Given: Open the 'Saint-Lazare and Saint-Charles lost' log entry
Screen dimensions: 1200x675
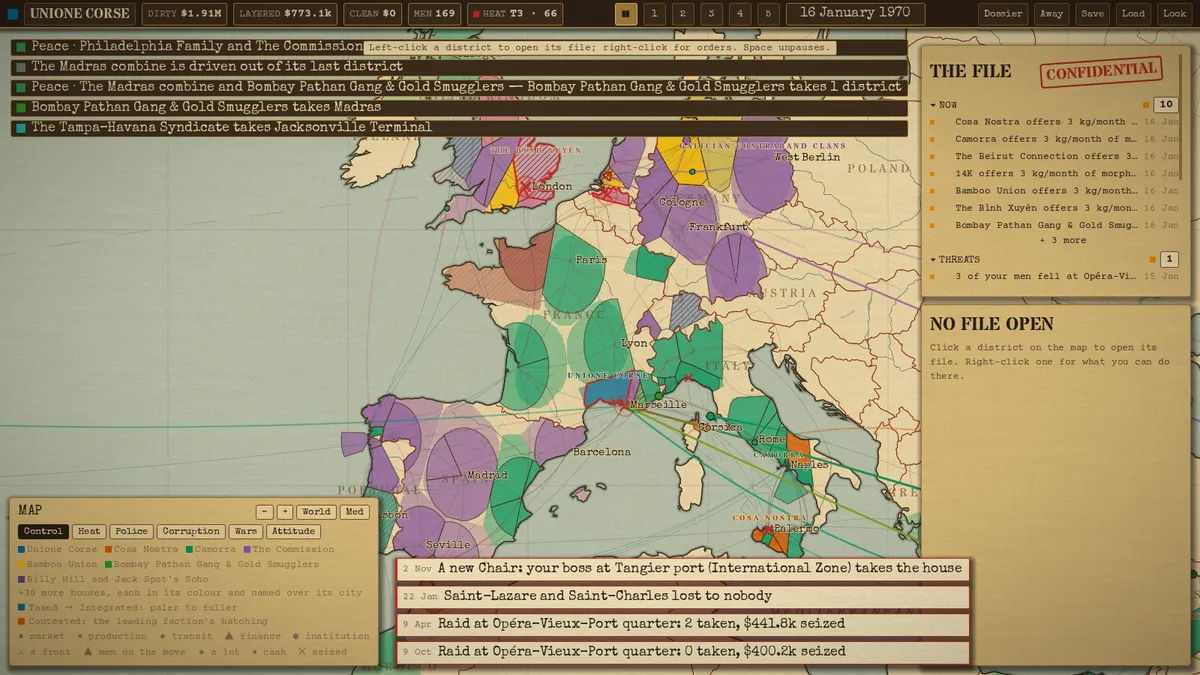Looking at the screenshot, I should (x=683, y=597).
